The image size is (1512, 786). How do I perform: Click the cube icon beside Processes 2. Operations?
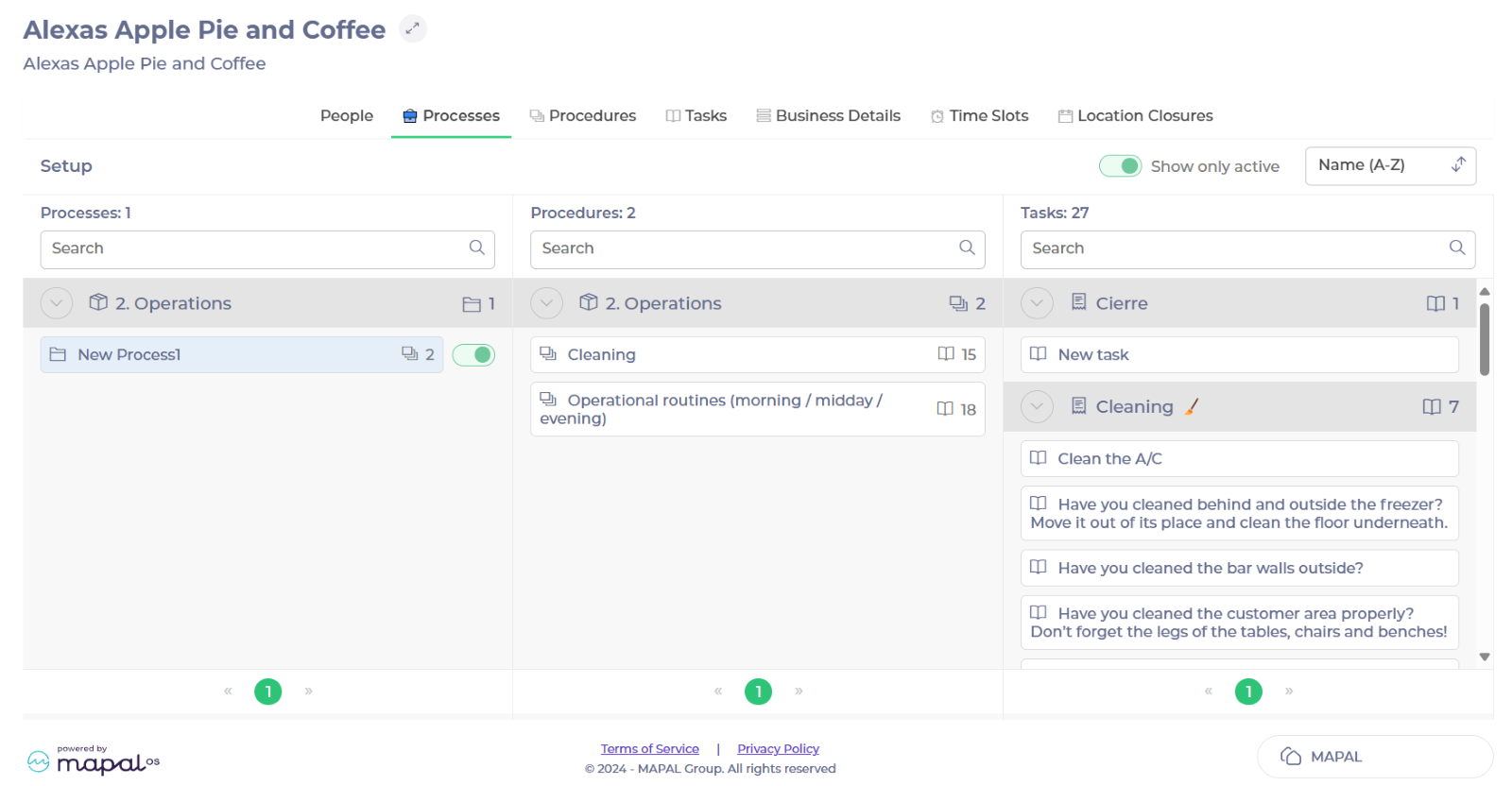click(x=98, y=302)
